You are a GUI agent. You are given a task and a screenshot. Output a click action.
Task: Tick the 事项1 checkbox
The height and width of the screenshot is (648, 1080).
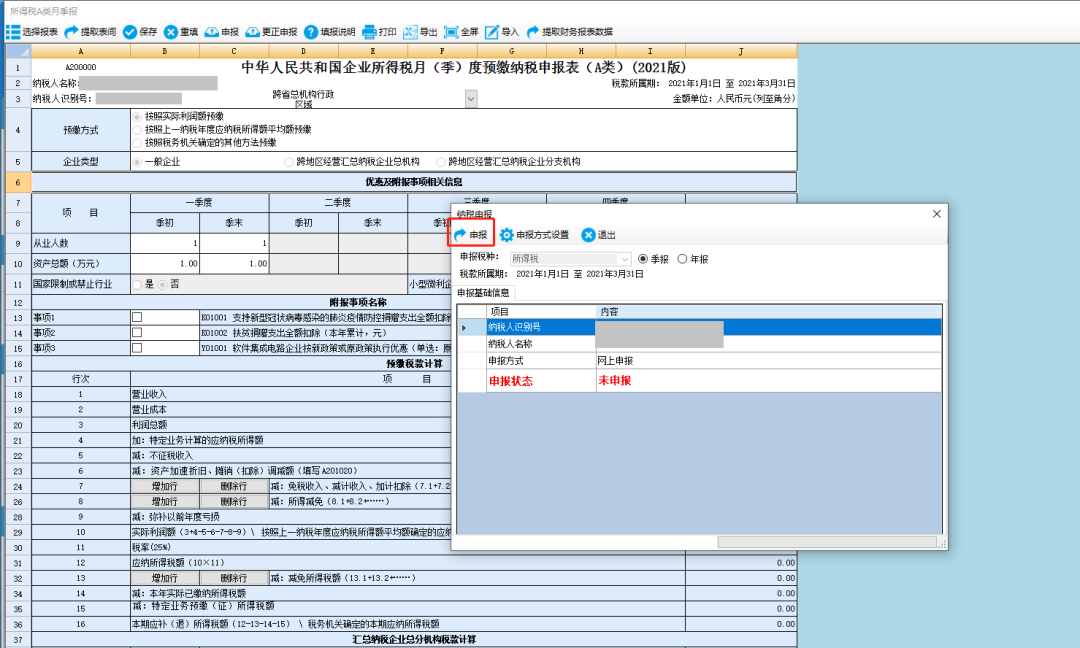137,317
